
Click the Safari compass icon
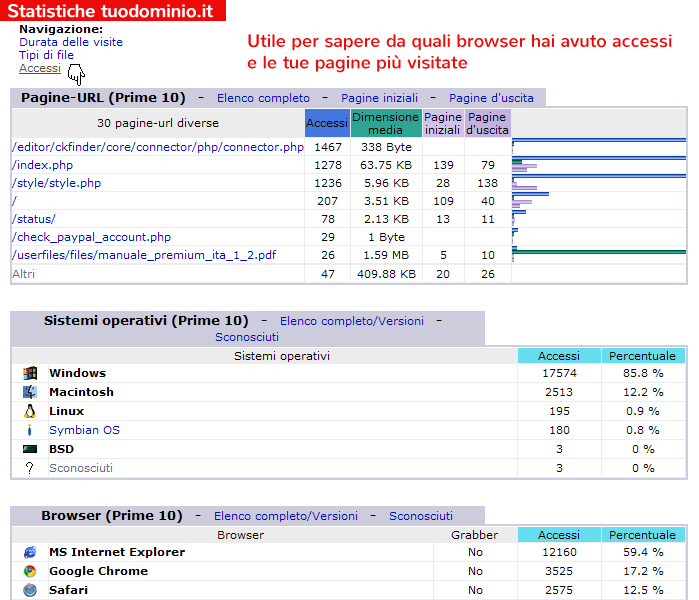pos(30,590)
